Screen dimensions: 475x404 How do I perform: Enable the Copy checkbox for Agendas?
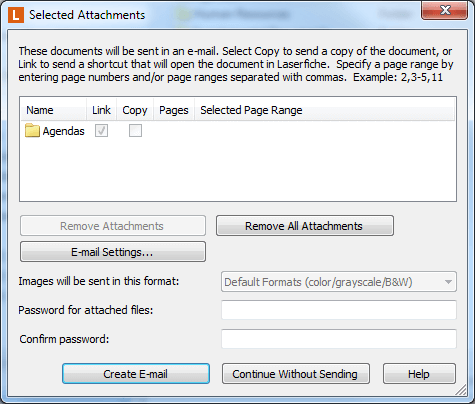pos(135,130)
